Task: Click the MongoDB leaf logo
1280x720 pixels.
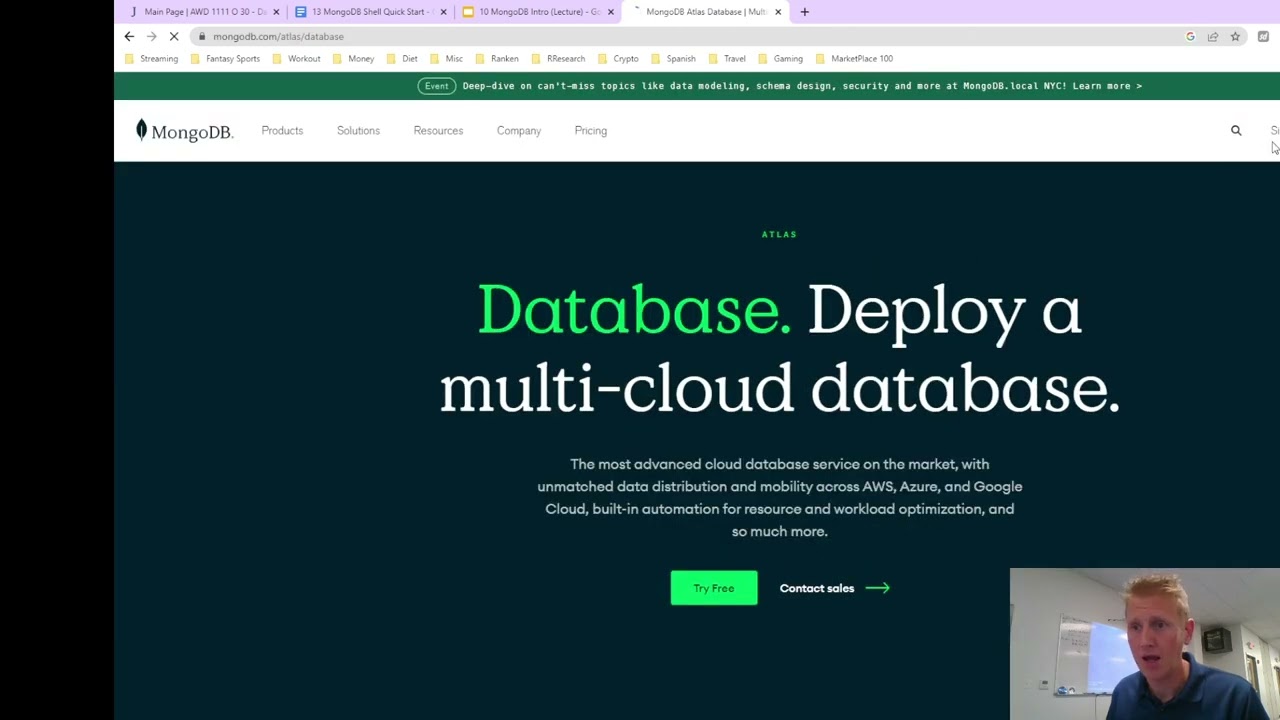Action: pos(184,131)
